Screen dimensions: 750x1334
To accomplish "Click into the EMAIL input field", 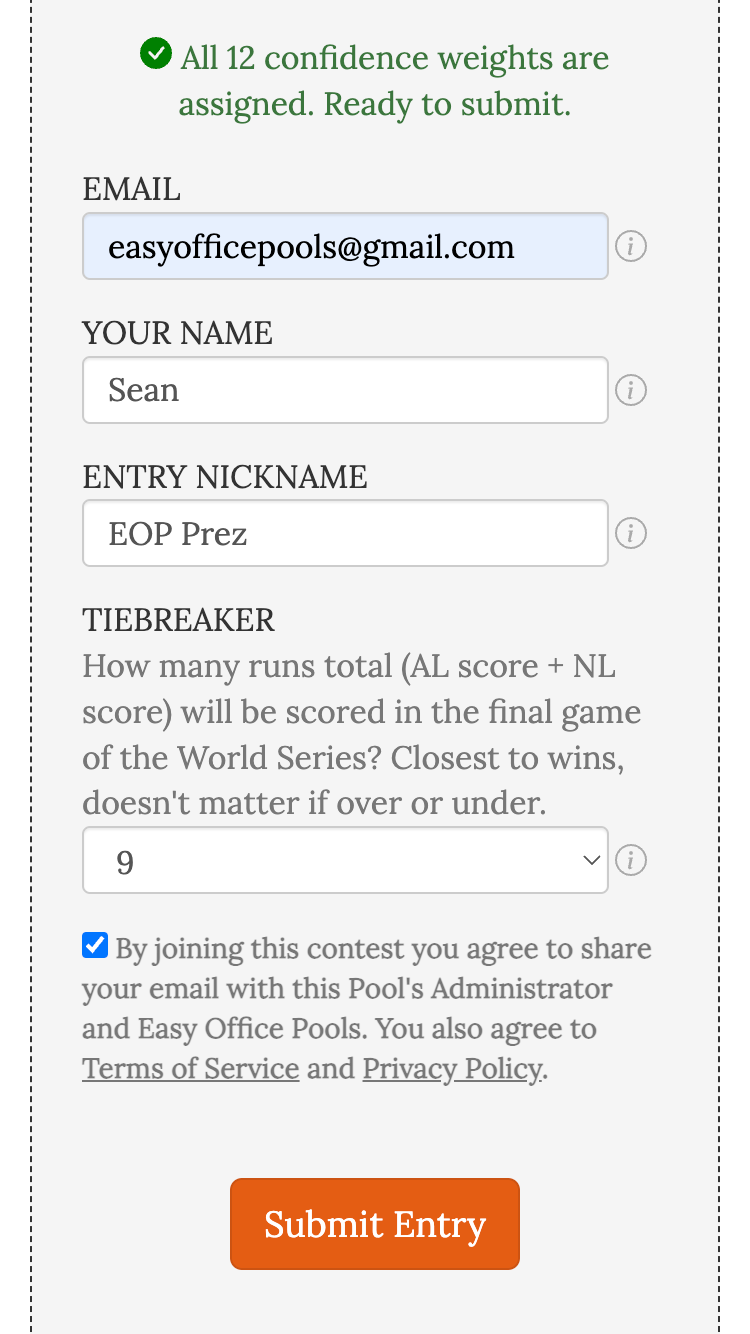I will coord(345,246).
